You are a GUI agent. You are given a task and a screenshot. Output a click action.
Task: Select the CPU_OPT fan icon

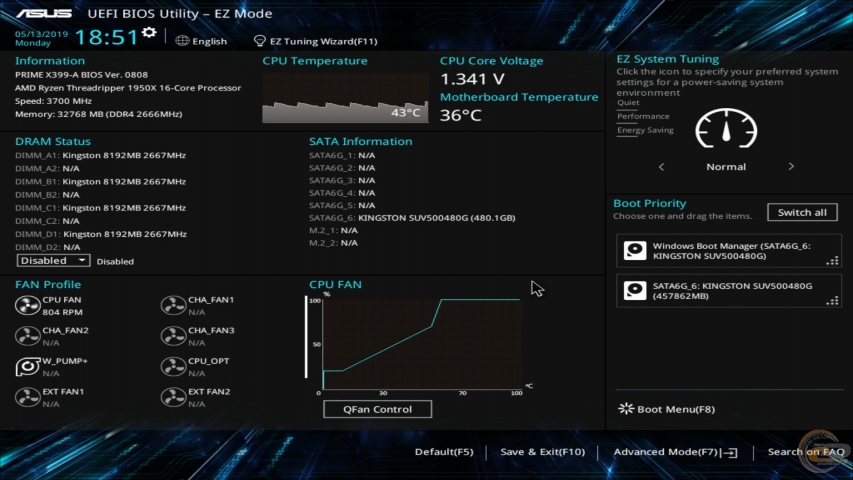pyautogui.click(x=173, y=366)
